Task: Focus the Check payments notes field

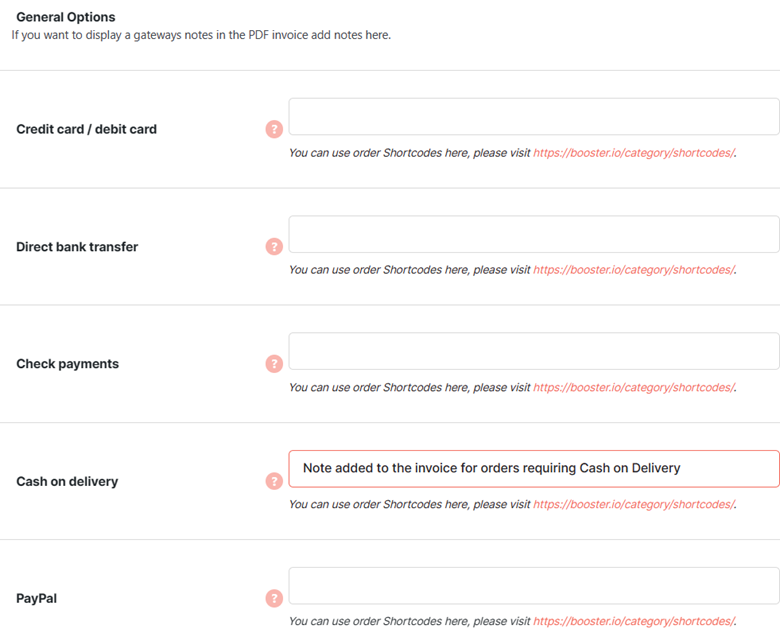Action: pos(534,351)
